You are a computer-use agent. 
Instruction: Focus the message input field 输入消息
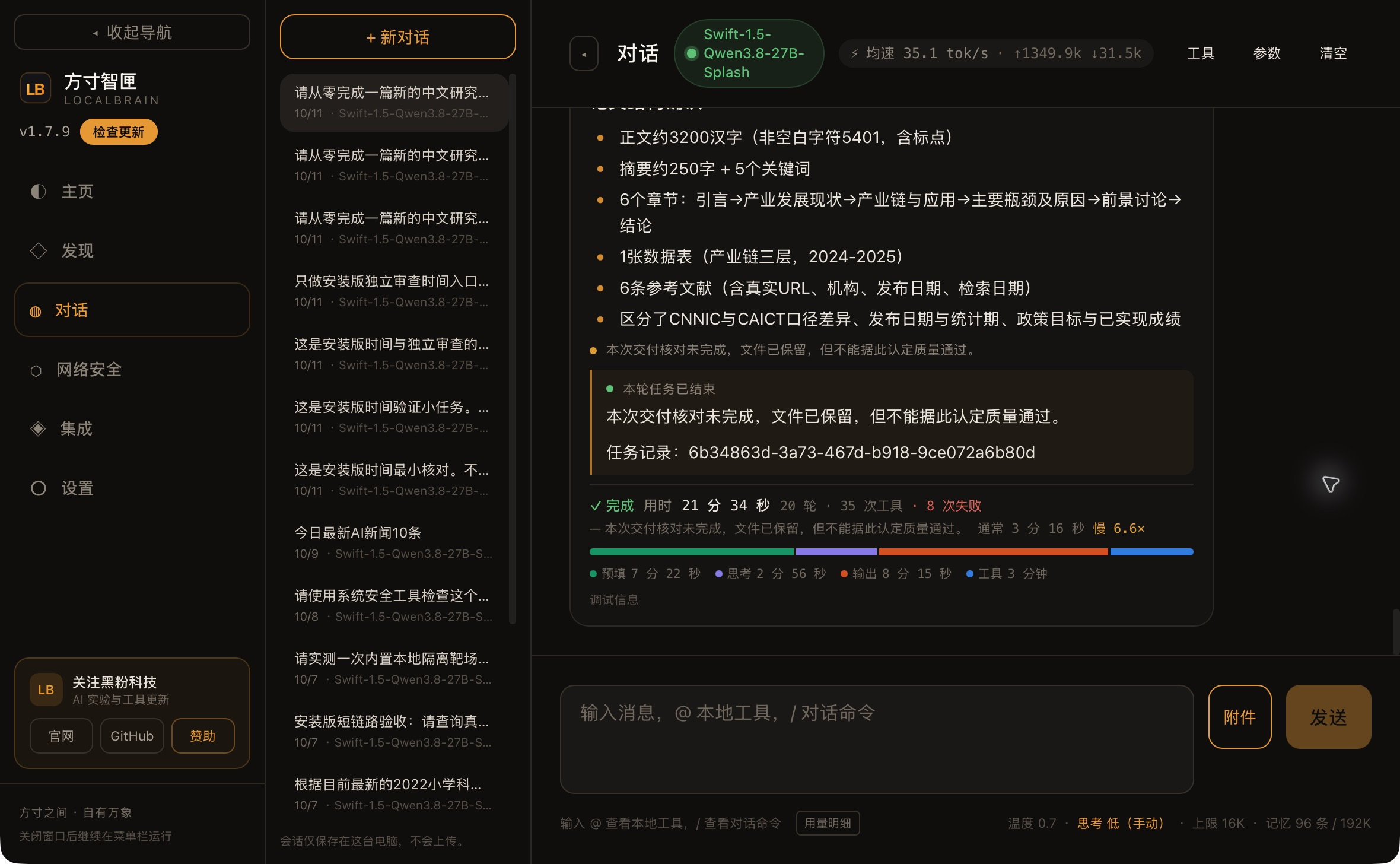pyautogui.click(x=877, y=739)
